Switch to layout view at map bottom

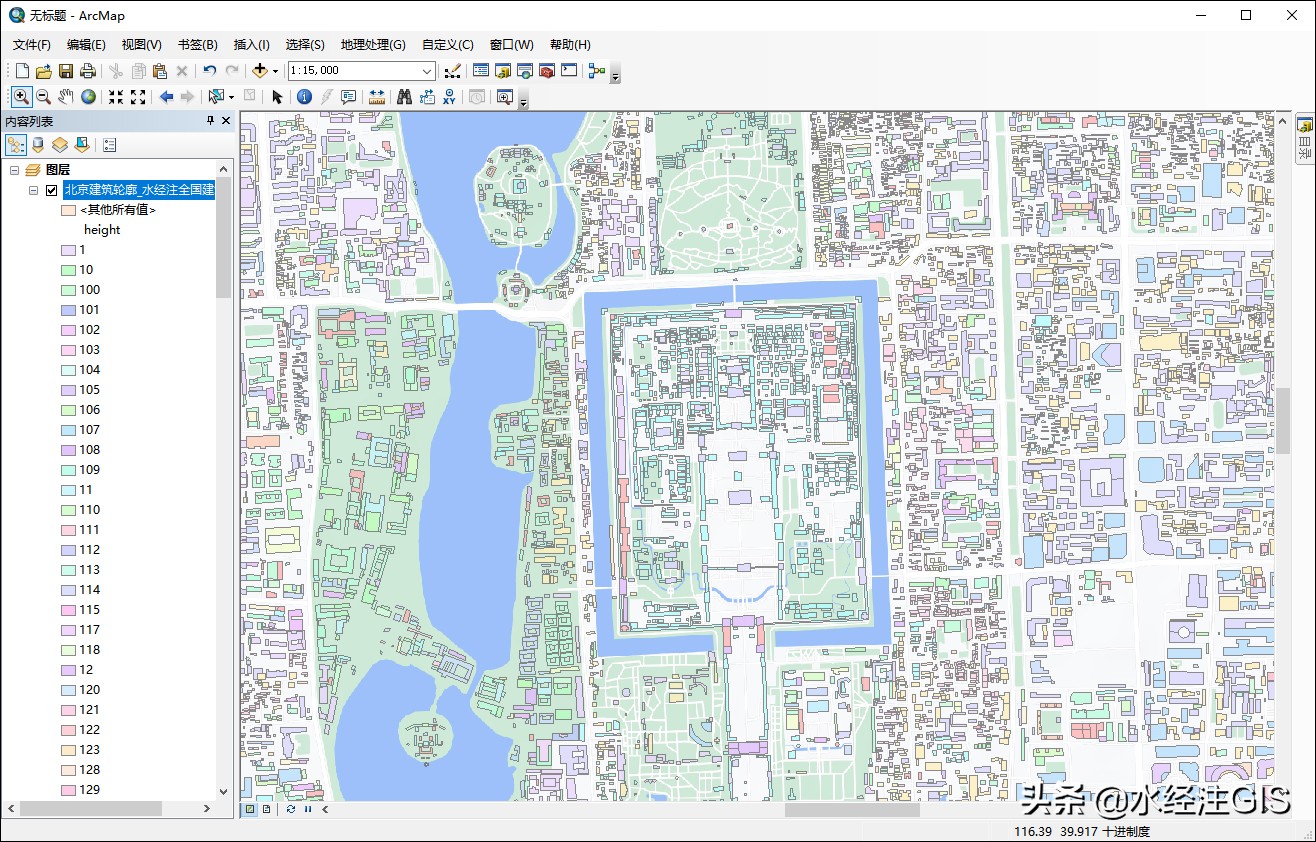[x=267, y=809]
